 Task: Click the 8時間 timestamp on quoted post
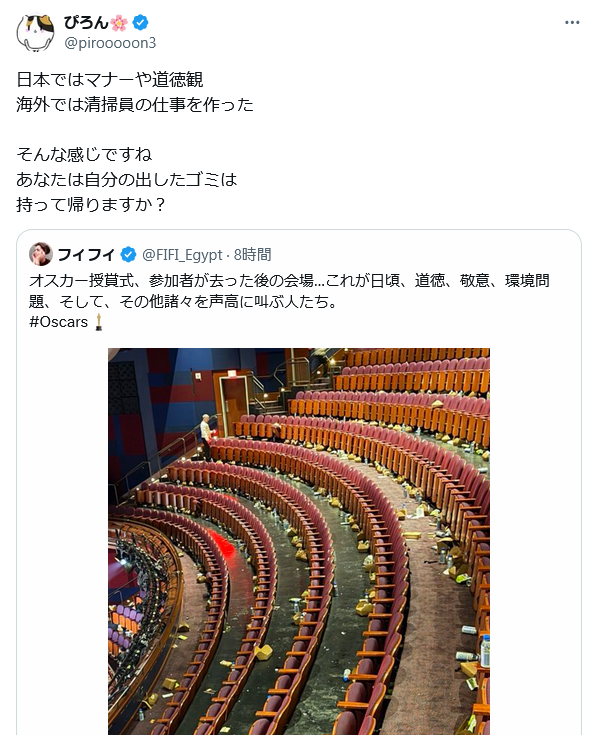coord(253,255)
